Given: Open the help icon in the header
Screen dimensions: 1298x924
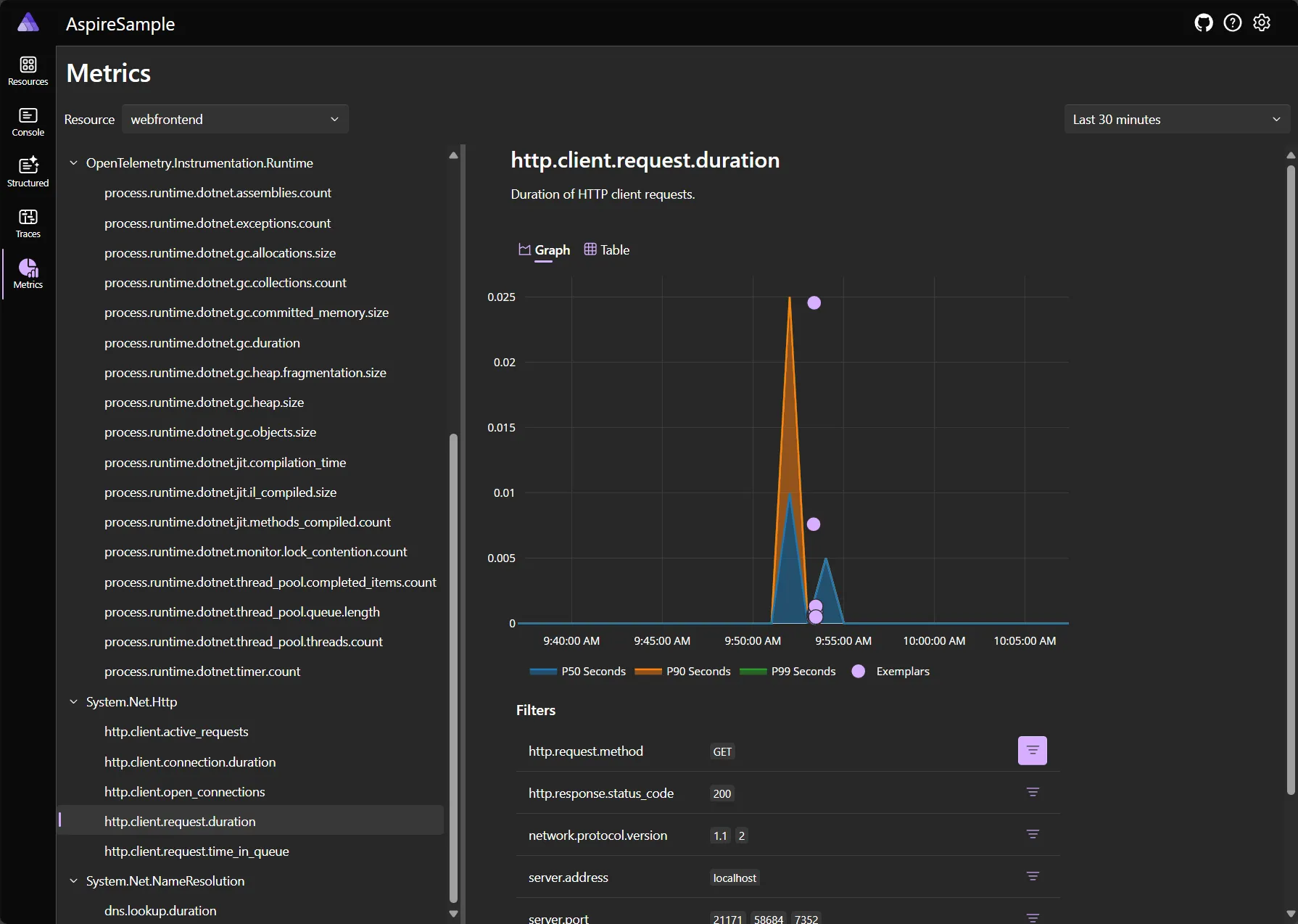Looking at the screenshot, I should pos(1232,22).
